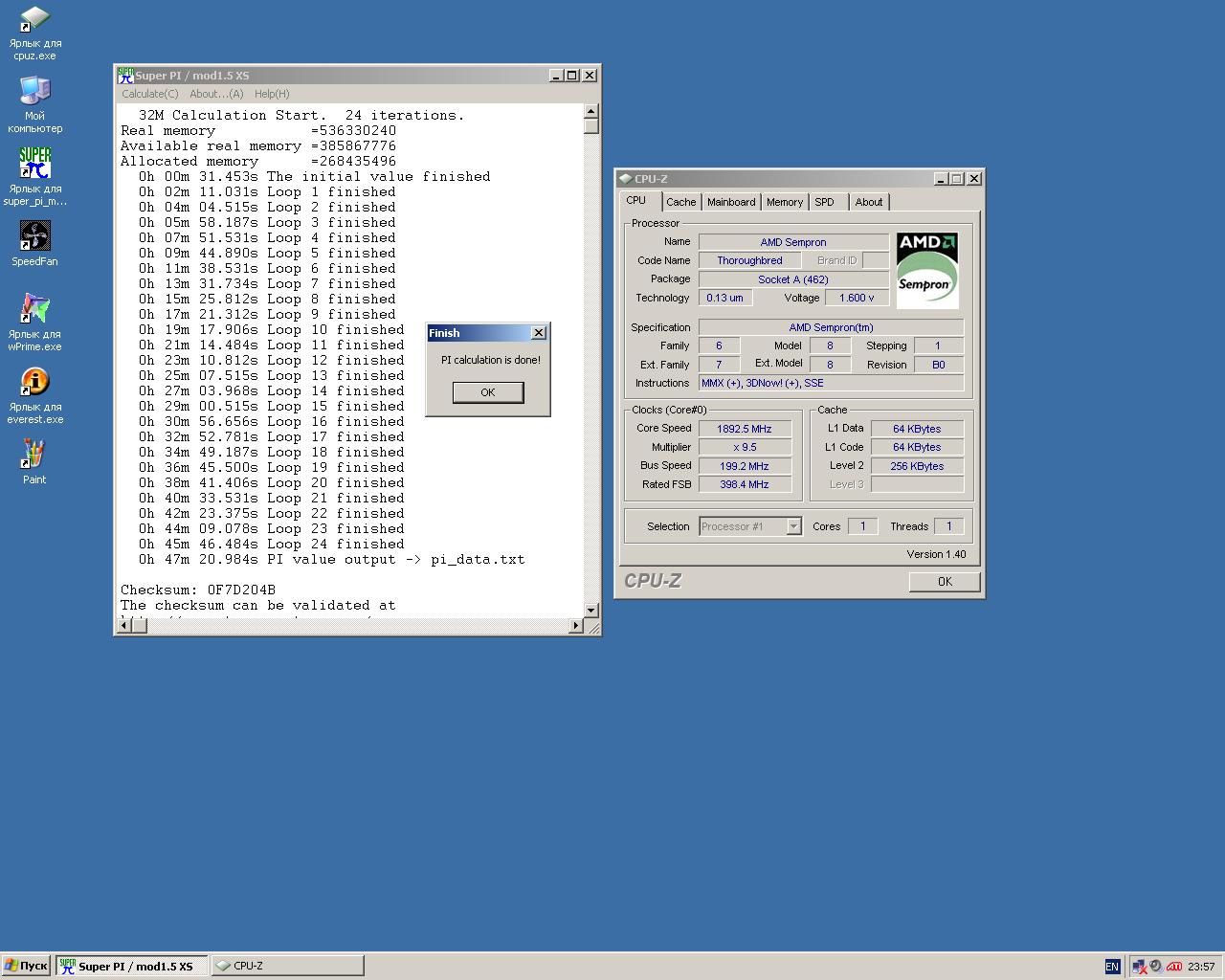Open the About...(A) menu in Super PI

216,94
